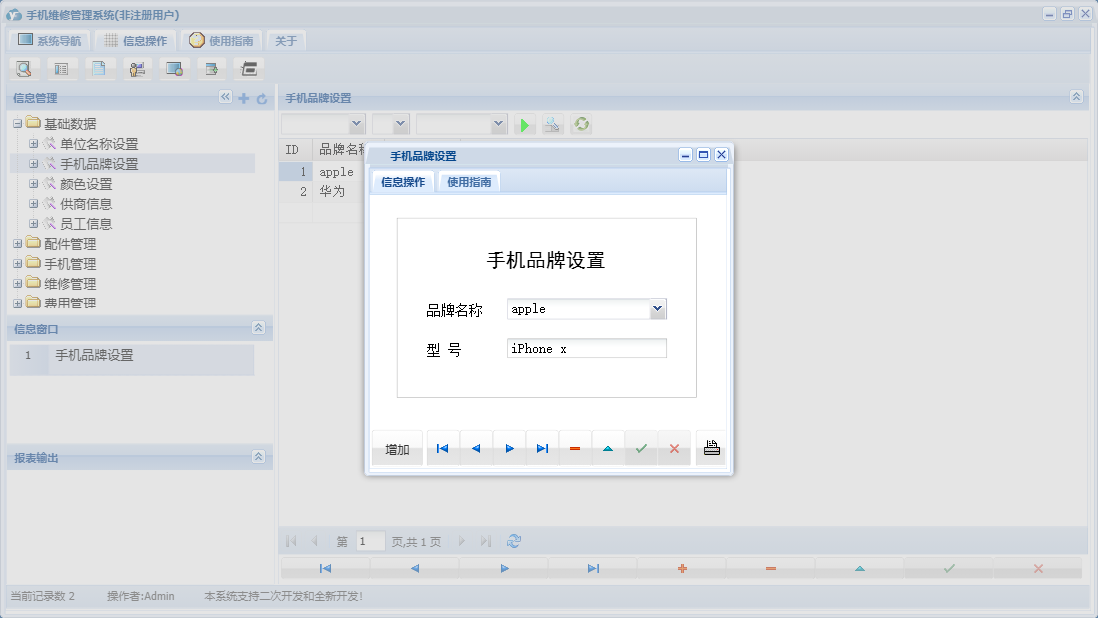Collapse the 信息窗口 panel
1098x618 pixels.
point(259,328)
